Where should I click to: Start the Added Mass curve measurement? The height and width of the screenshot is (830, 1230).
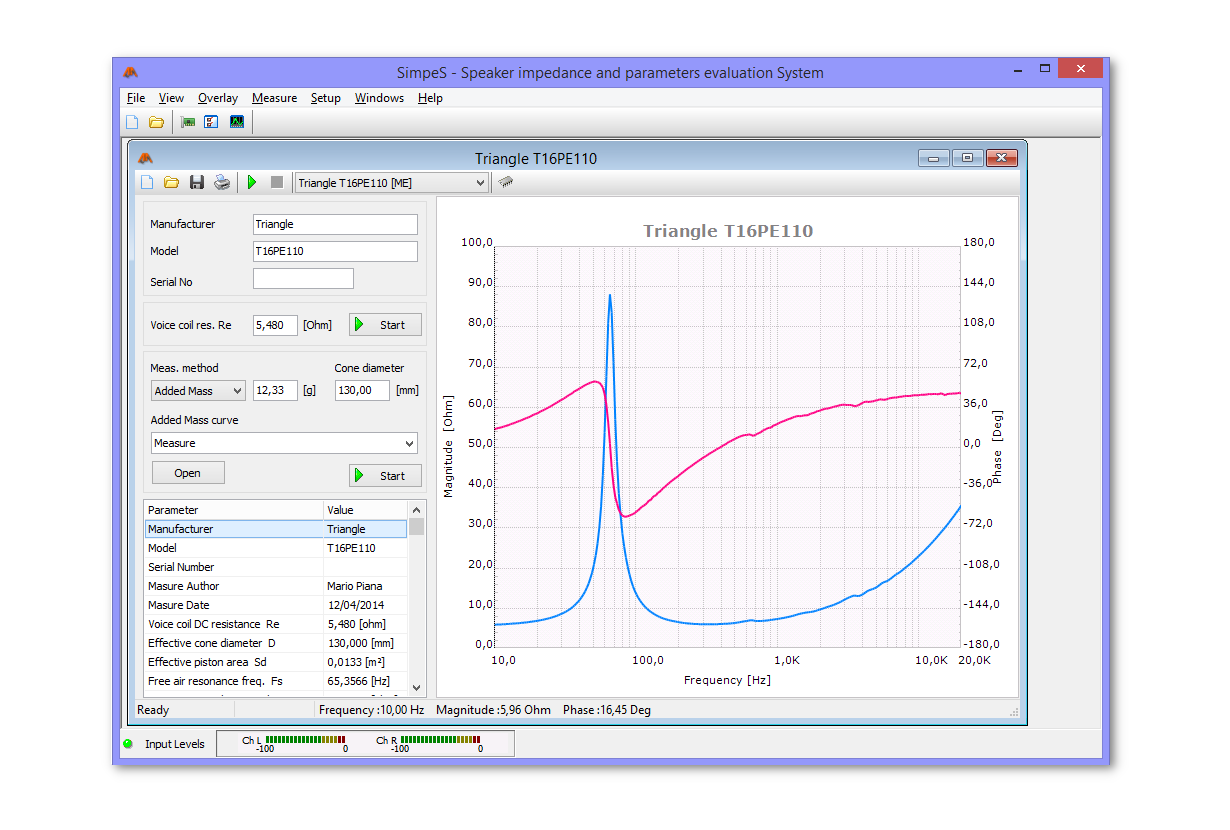[x=385, y=476]
